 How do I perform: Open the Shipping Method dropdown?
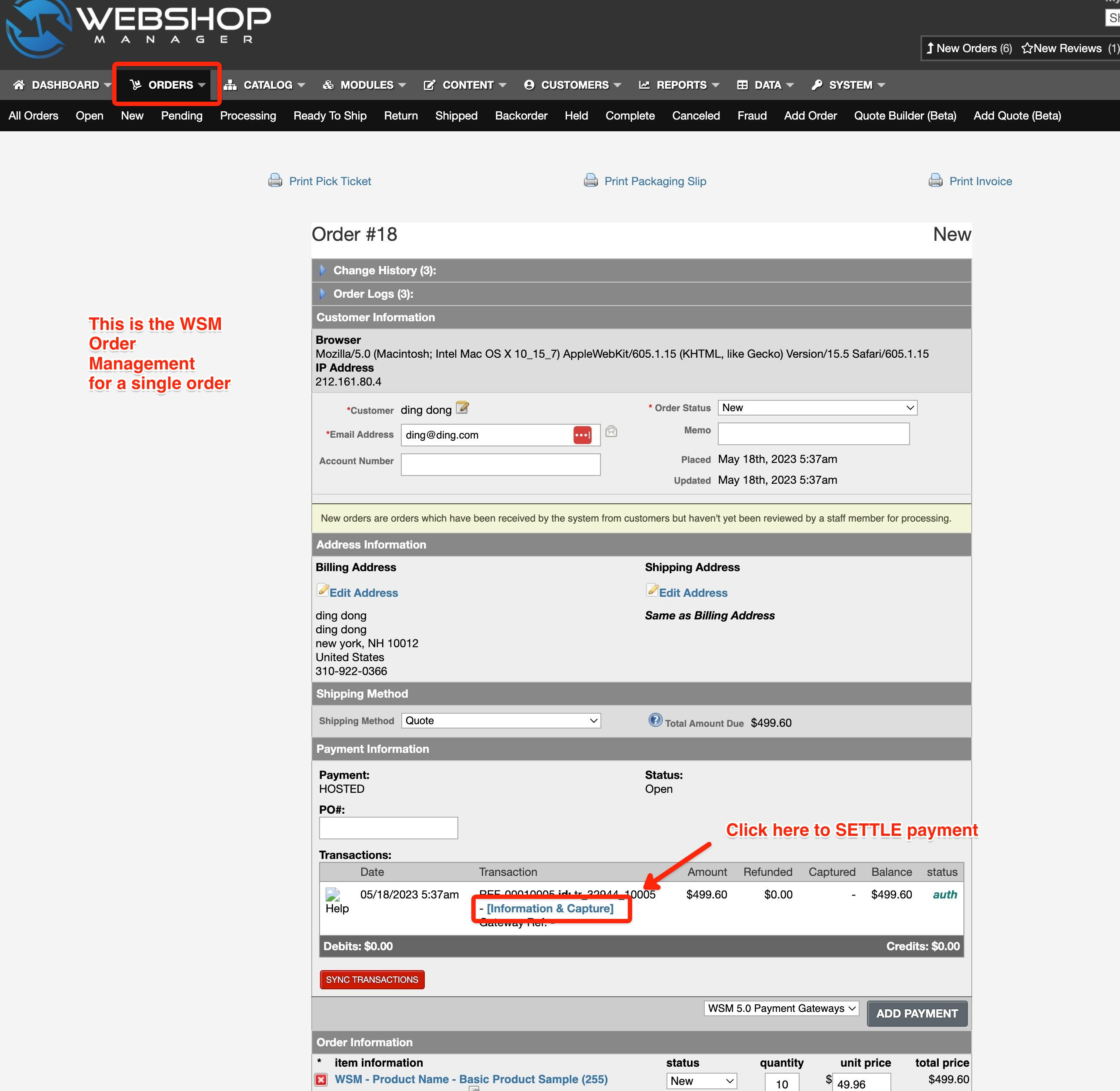[x=500, y=721]
